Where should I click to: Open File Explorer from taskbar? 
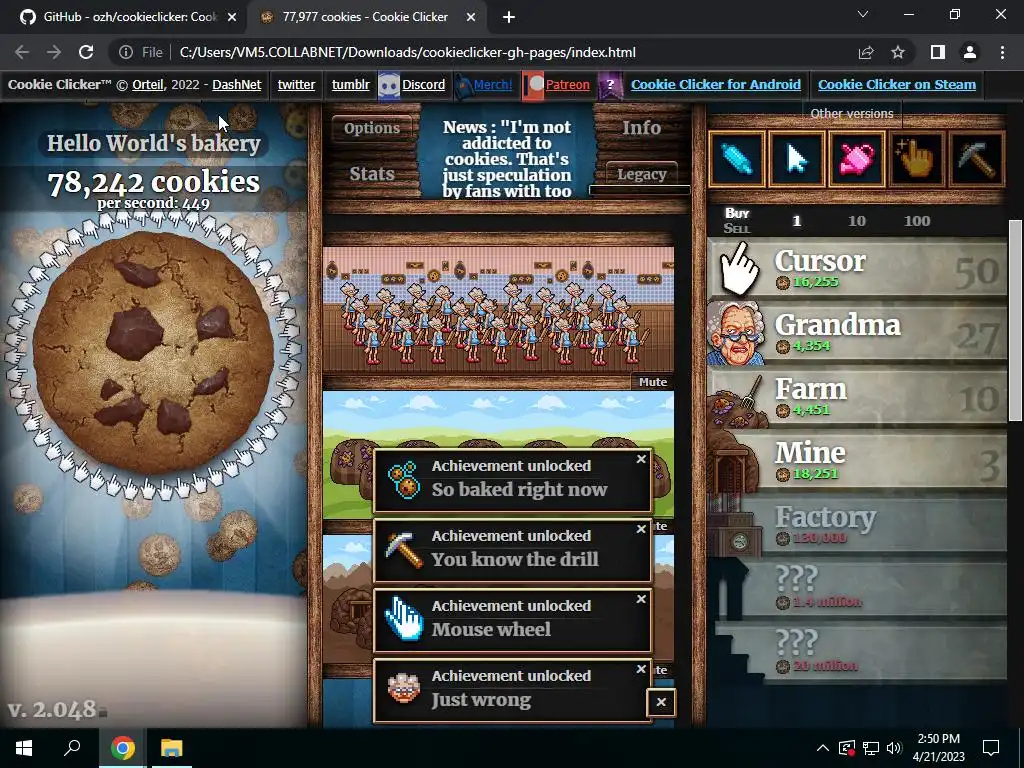tap(171, 747)
